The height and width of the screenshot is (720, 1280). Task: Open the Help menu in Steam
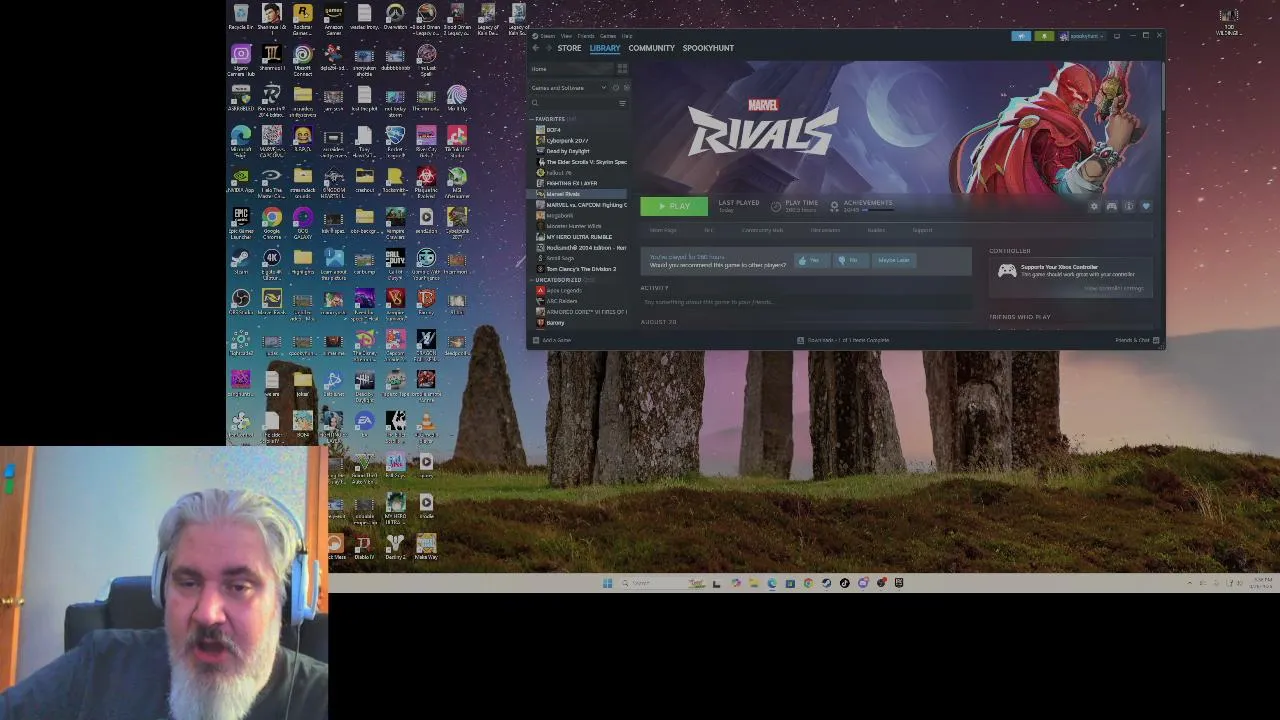pos(627,36)
